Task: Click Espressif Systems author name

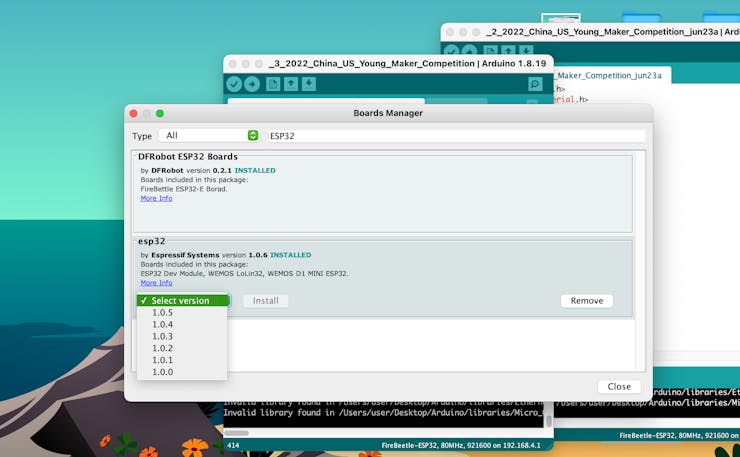Action: [185, 255]
